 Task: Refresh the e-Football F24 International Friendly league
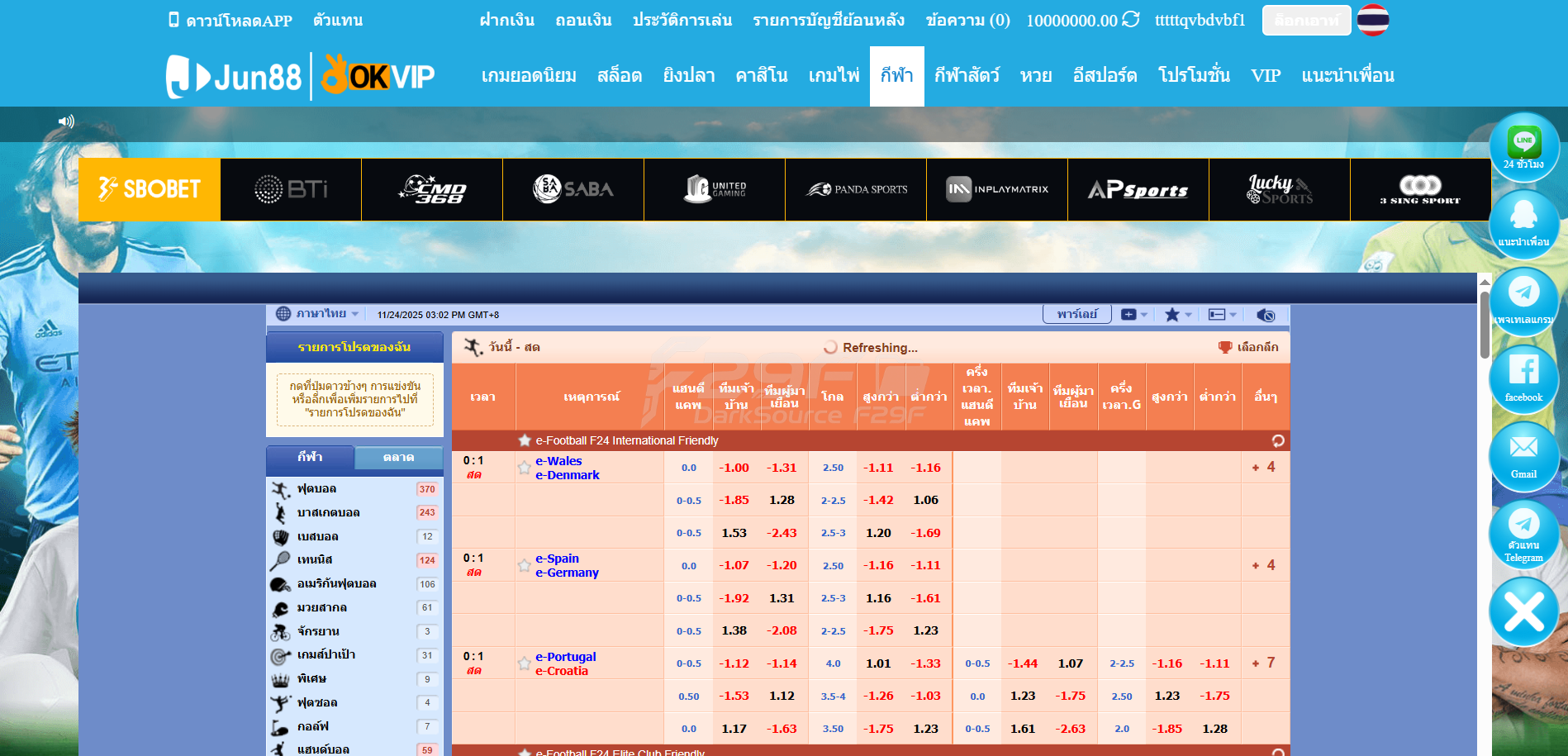coord(1277,440)
